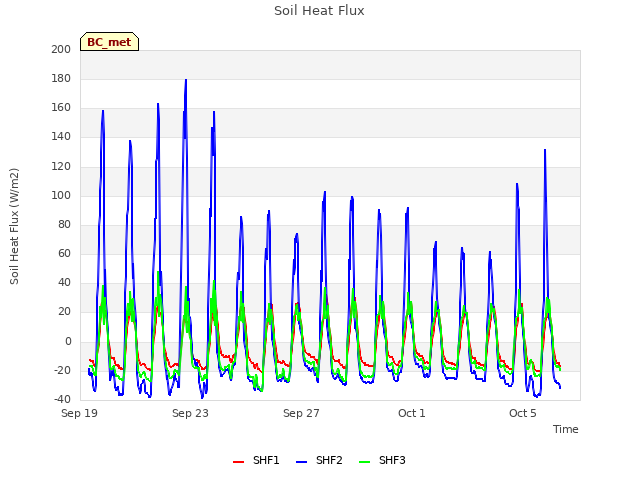Toggle SHF2 series in legend

[x=319, y=460]
